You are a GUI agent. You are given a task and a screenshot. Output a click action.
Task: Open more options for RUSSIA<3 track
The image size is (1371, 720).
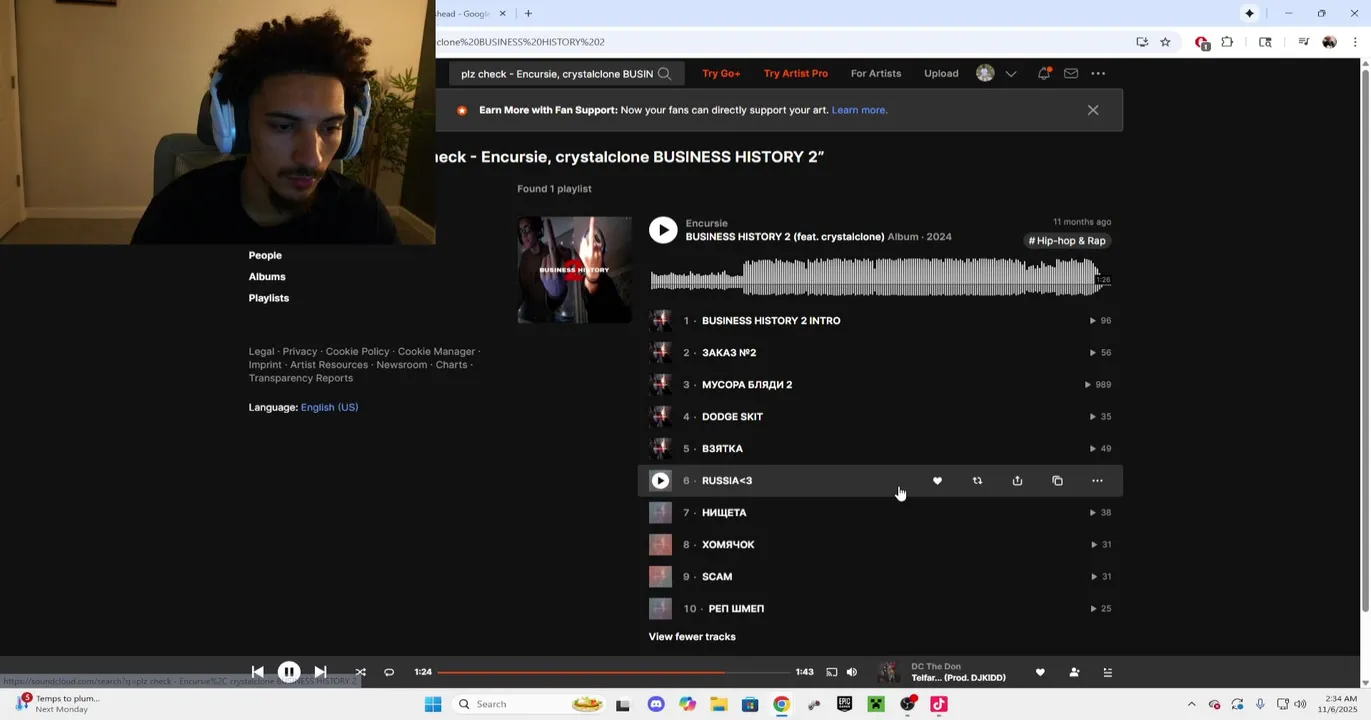(x=1097, y=481)
